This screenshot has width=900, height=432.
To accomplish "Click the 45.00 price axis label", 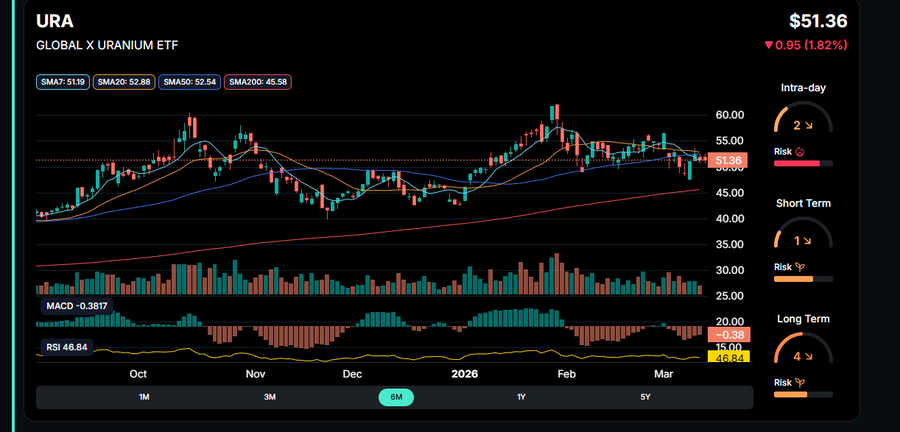I will (729, 193).
